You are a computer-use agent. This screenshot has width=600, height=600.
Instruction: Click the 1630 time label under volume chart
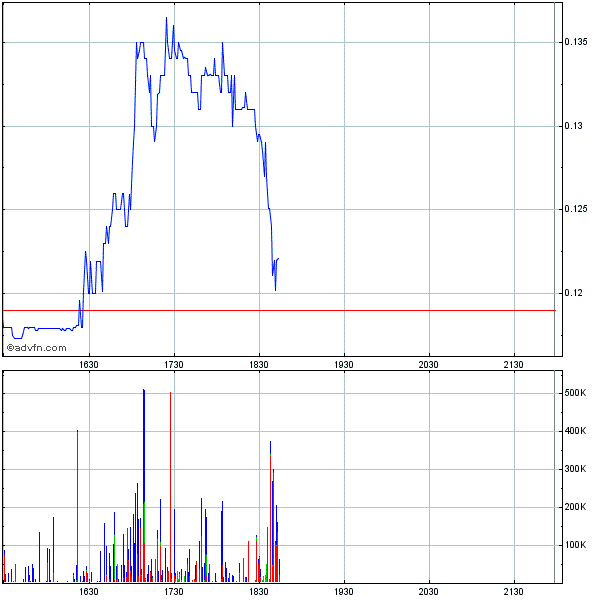[x=89, y=592]
